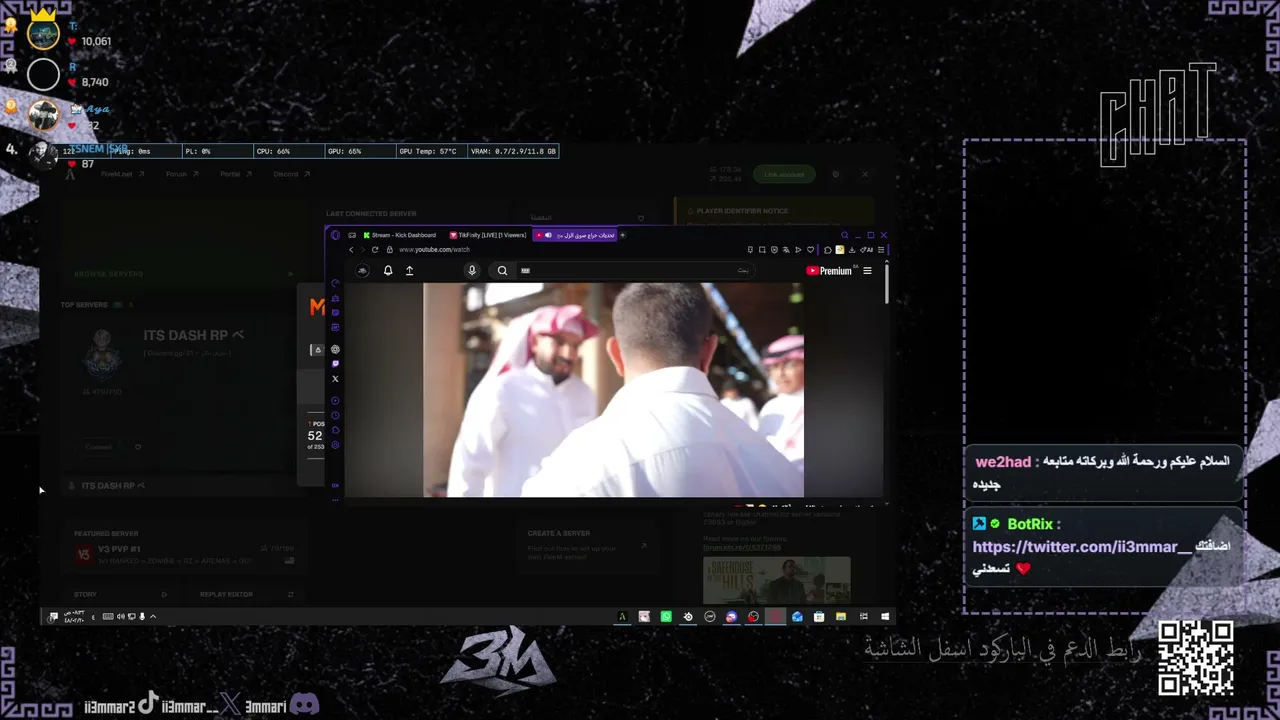1280x720 pixels.
Task: Click the taskbar volume speaker icon
Action: click(x=120, y=617)
